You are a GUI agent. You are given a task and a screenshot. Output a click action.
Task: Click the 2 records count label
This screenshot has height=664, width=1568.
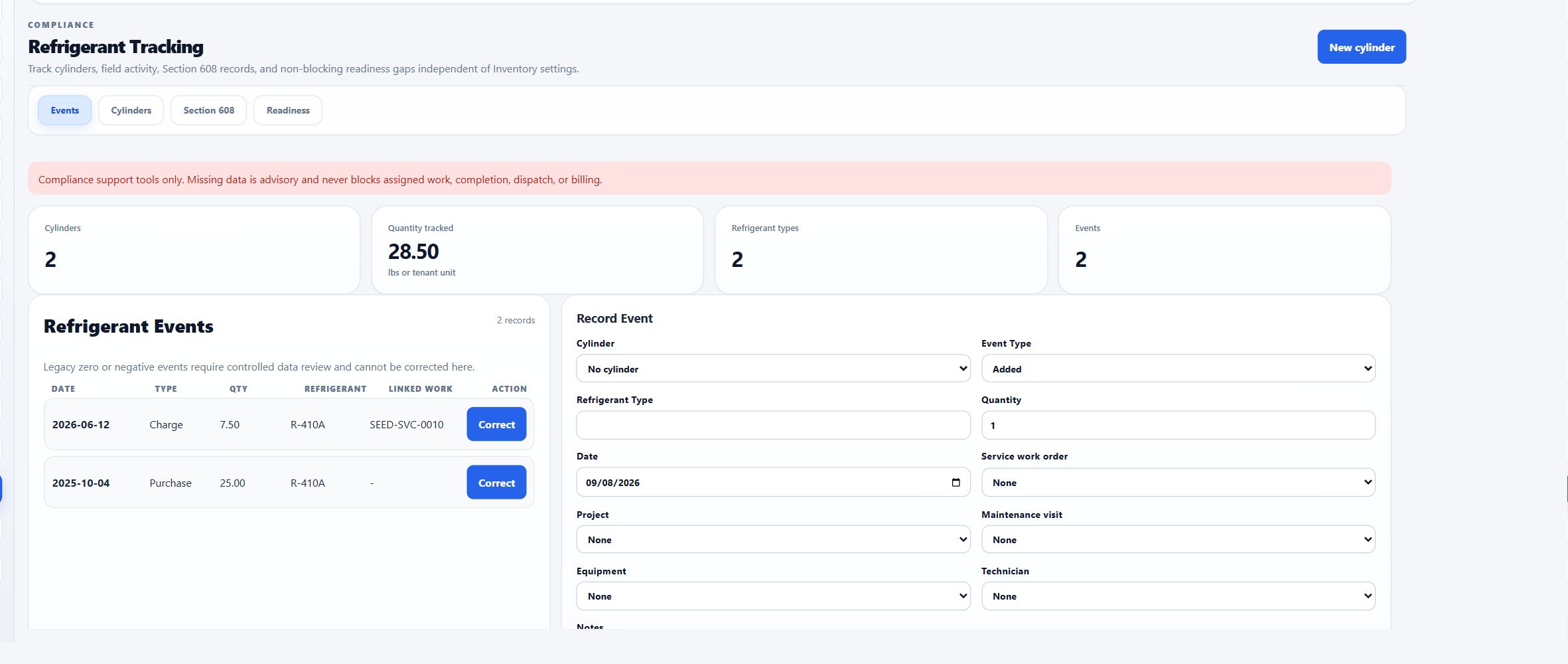click(516, 320)
